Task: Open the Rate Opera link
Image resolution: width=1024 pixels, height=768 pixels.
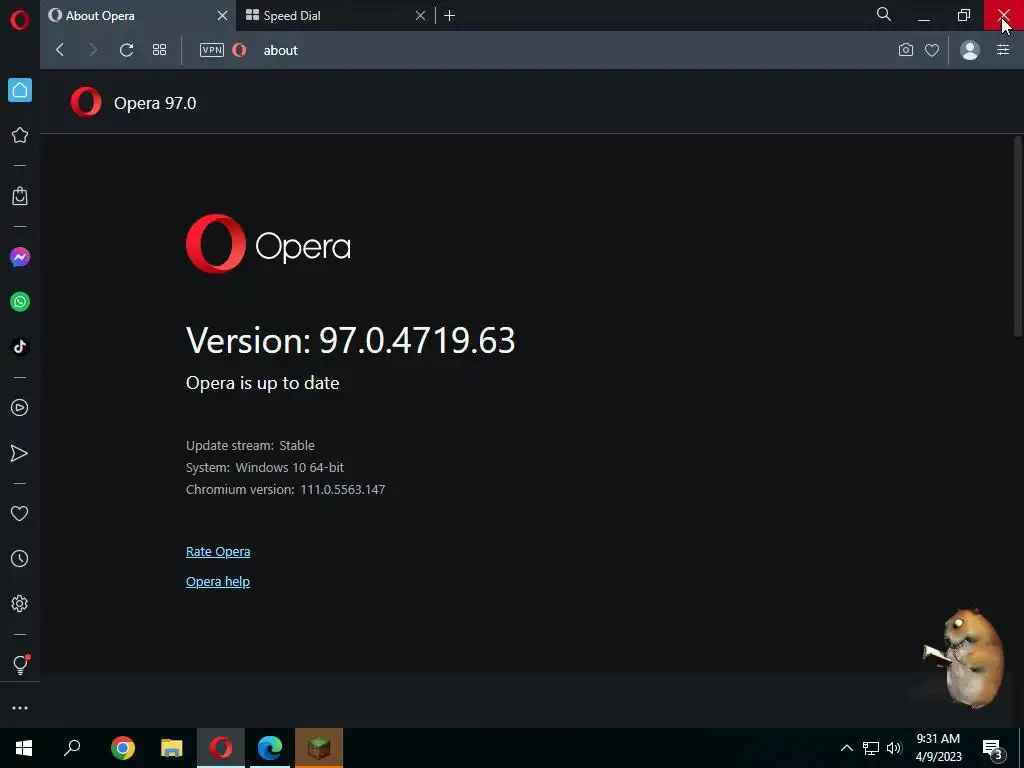Action: point(218,552)
